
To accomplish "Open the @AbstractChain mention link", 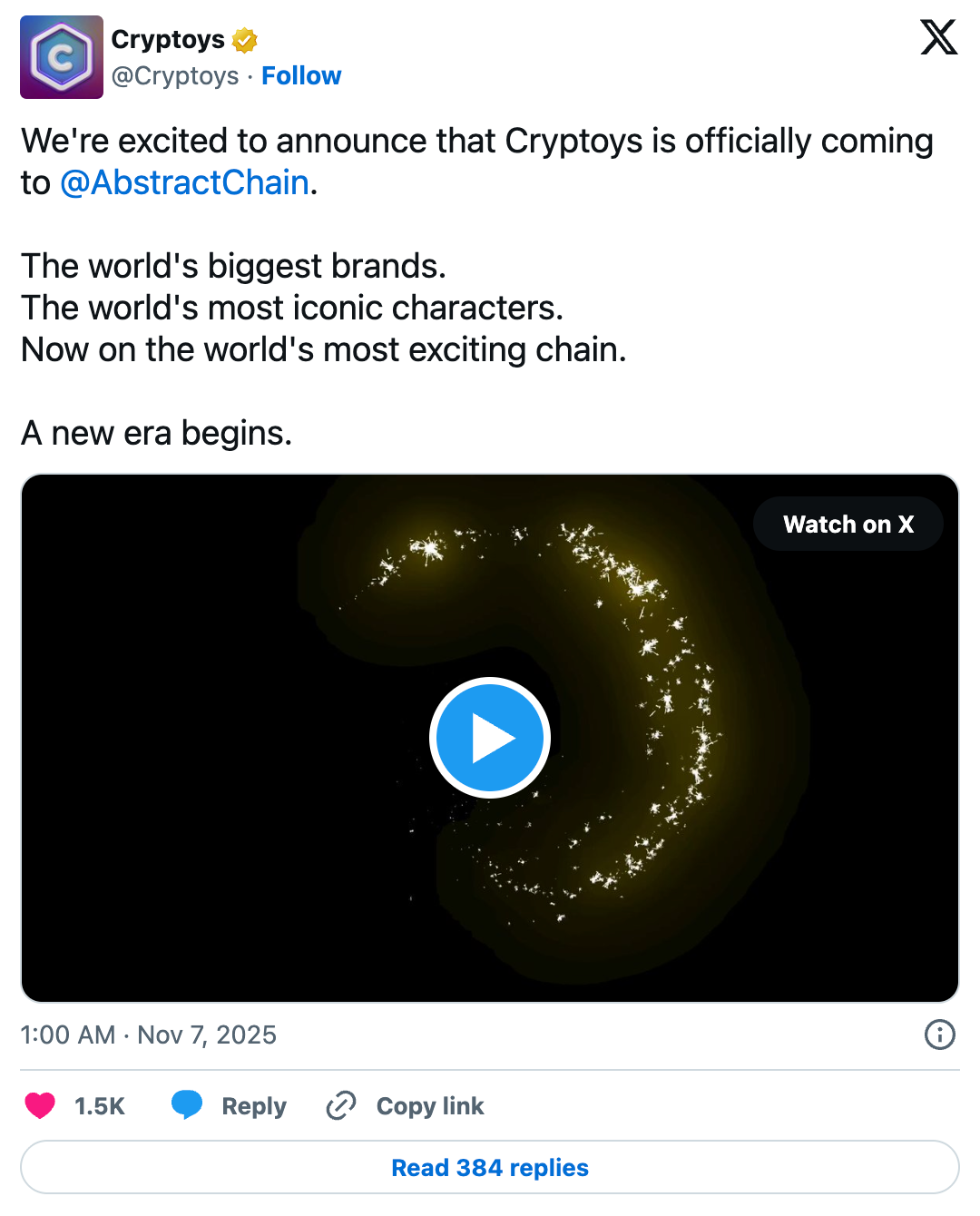I will (184, 183).
